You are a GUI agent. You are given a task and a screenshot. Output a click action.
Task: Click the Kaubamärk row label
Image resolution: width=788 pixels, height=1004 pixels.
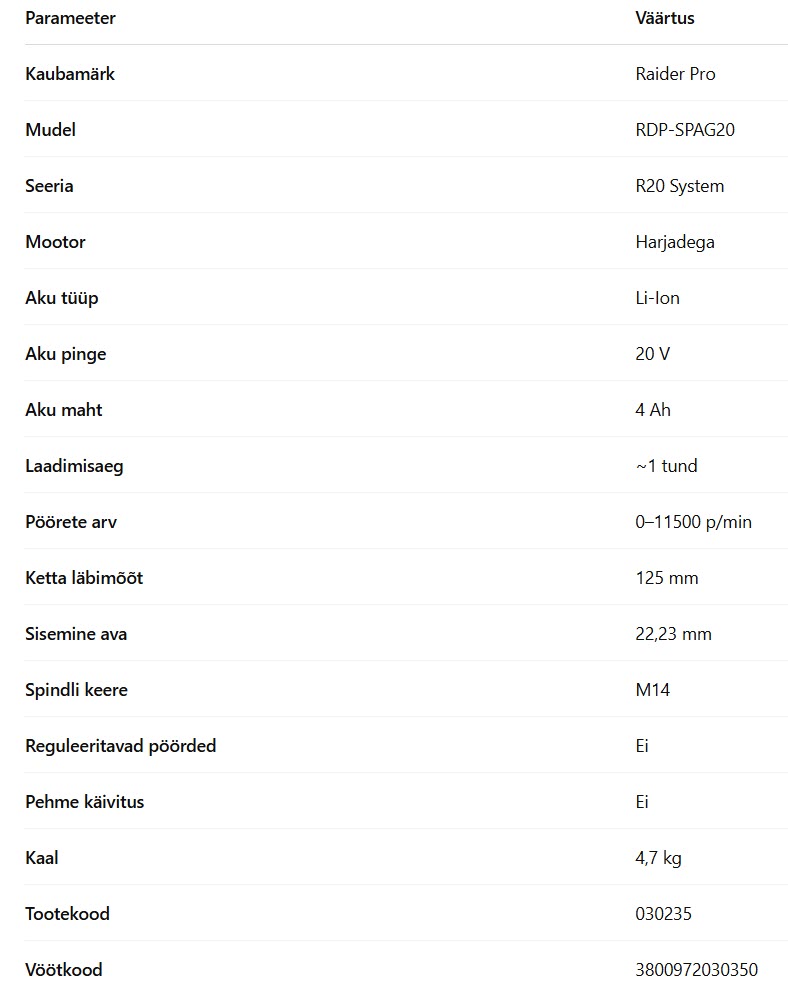[70, 74]
